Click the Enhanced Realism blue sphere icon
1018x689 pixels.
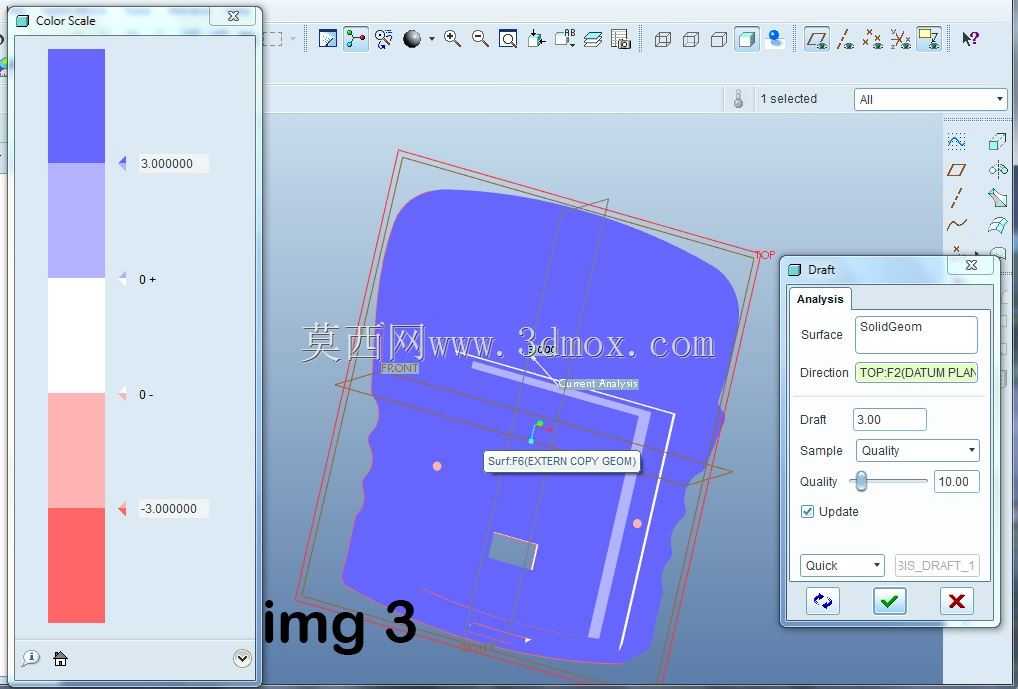[x=775, y=39]
